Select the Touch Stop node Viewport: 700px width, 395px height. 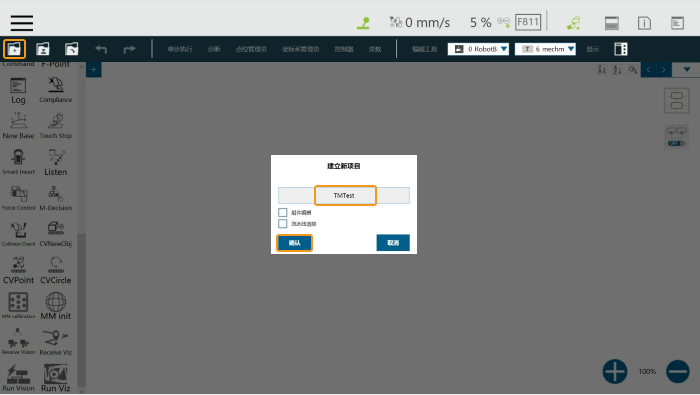[56, 126]
